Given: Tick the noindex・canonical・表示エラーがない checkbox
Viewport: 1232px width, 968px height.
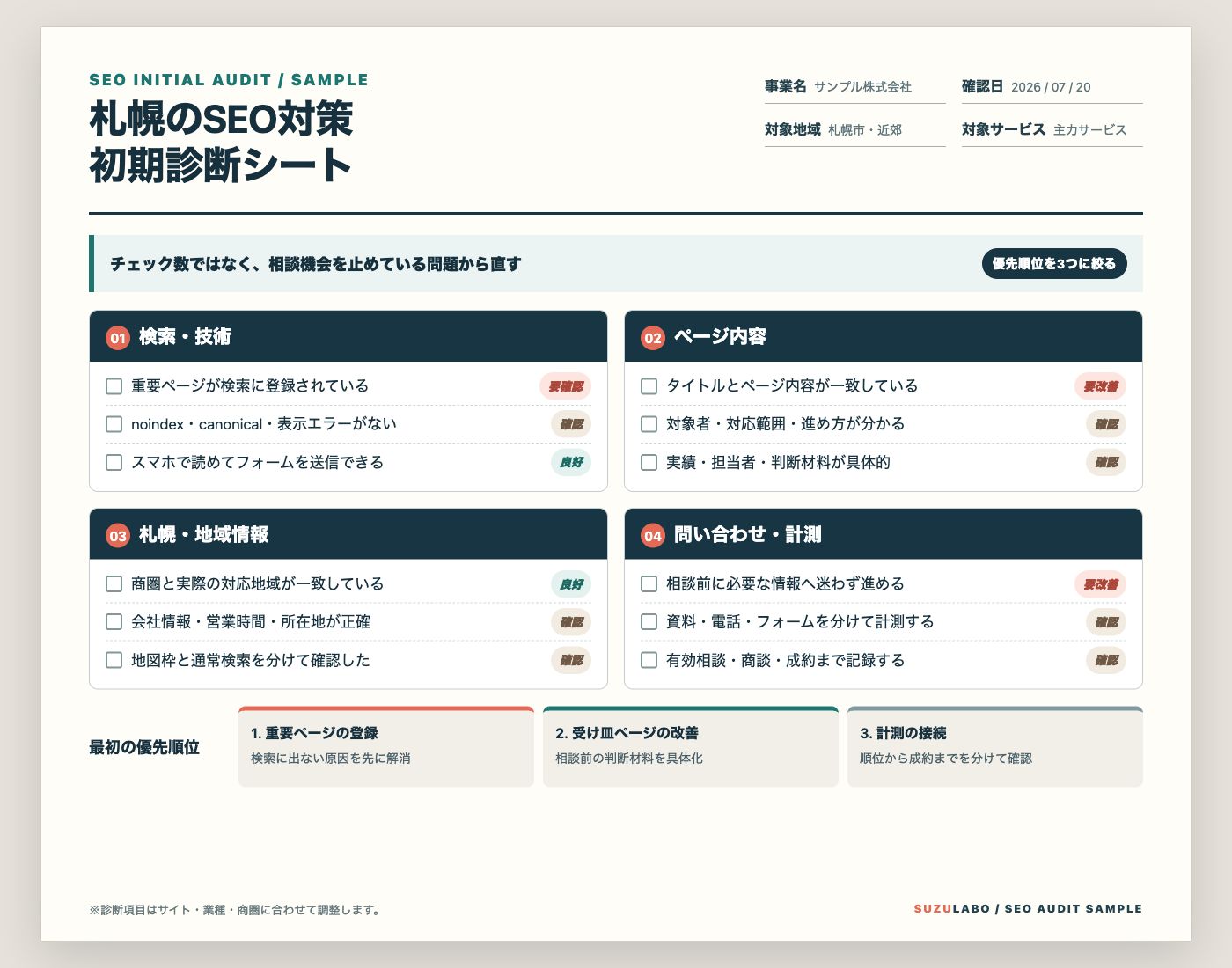Looking at the screenshot, I should pos(114,424).
